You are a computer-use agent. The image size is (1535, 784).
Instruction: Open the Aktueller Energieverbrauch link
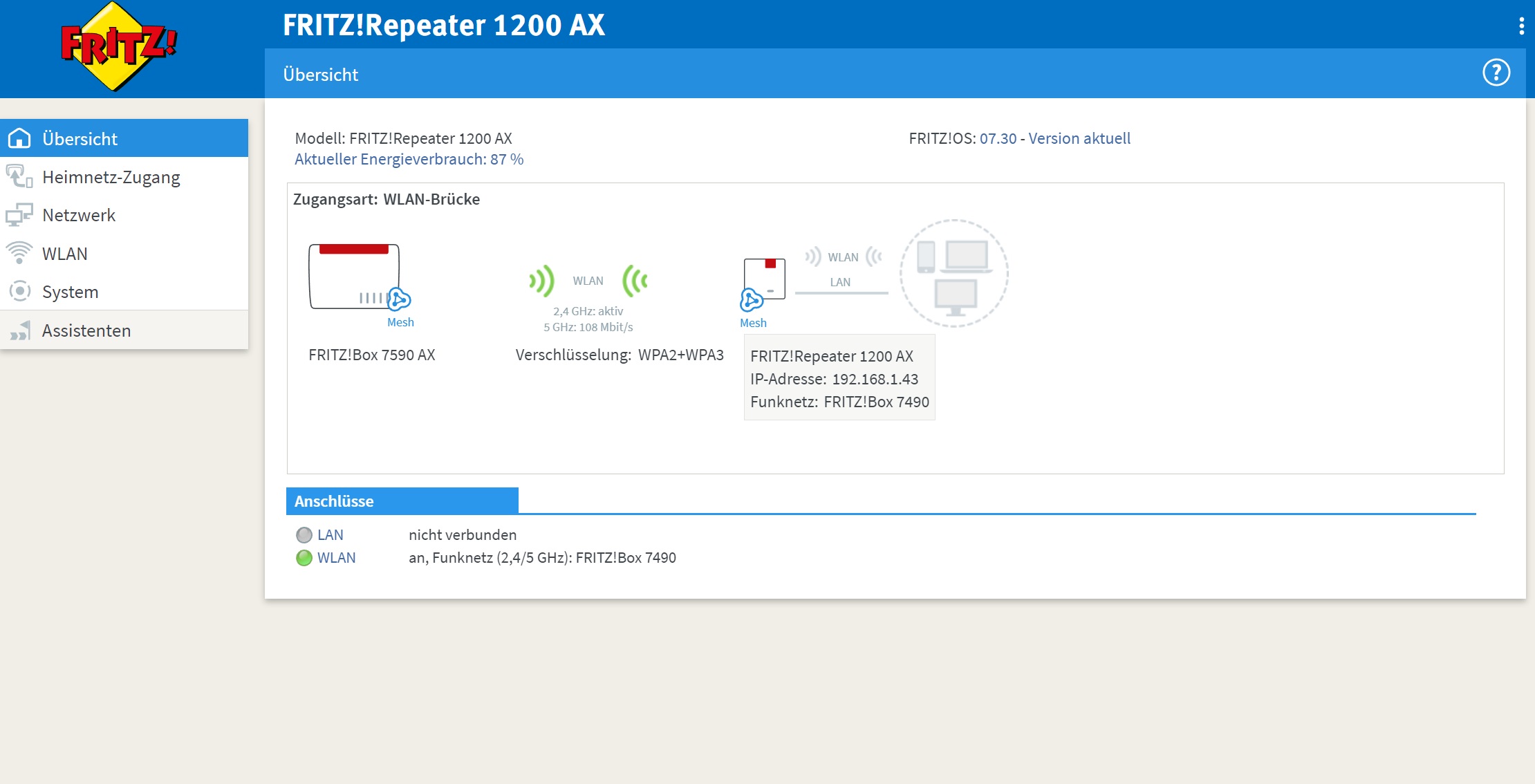tap(409, 160)
